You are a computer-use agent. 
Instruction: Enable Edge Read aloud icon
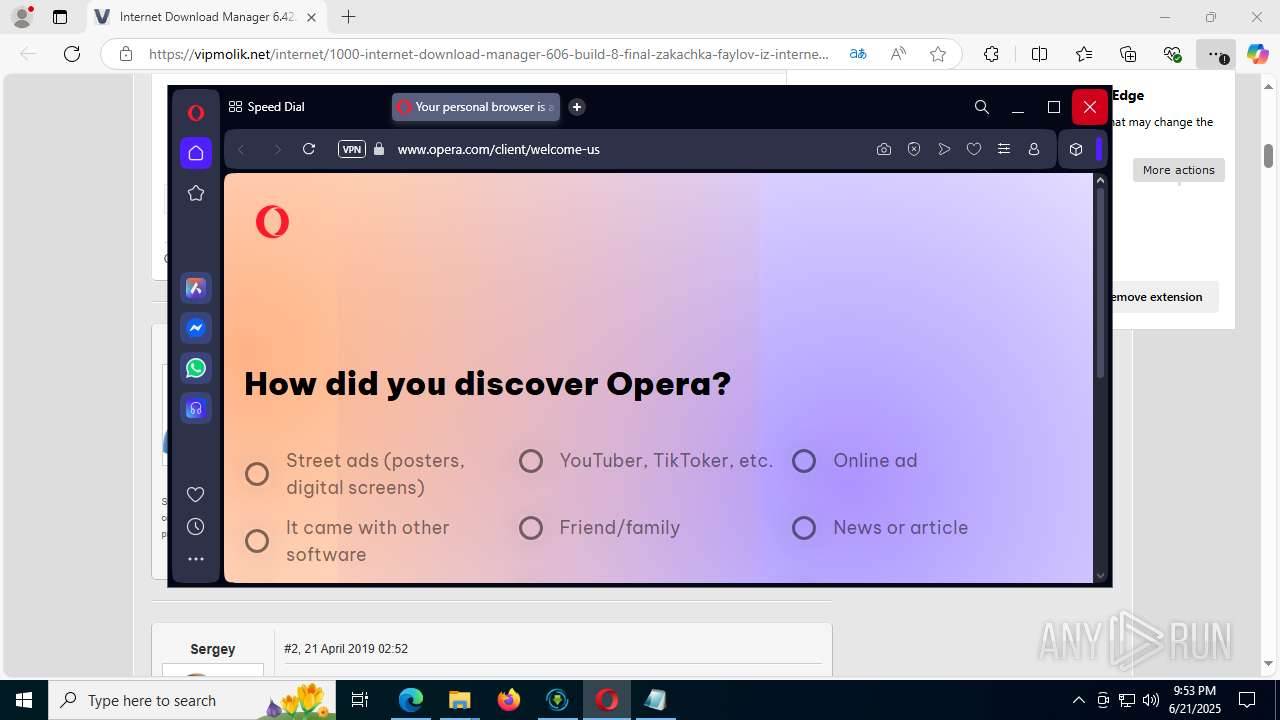[898, 54]
